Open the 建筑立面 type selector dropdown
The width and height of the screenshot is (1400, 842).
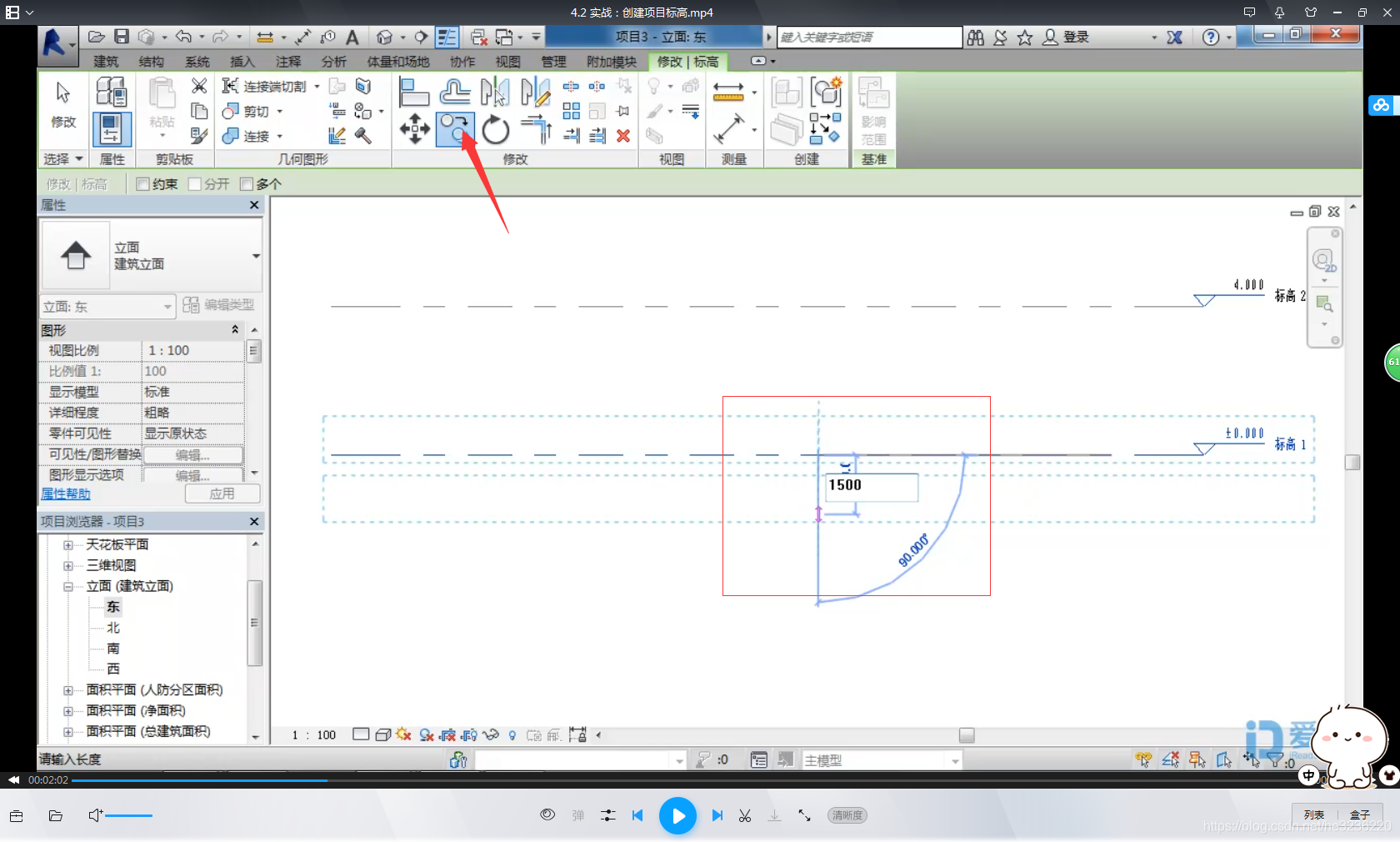[256, 256]
